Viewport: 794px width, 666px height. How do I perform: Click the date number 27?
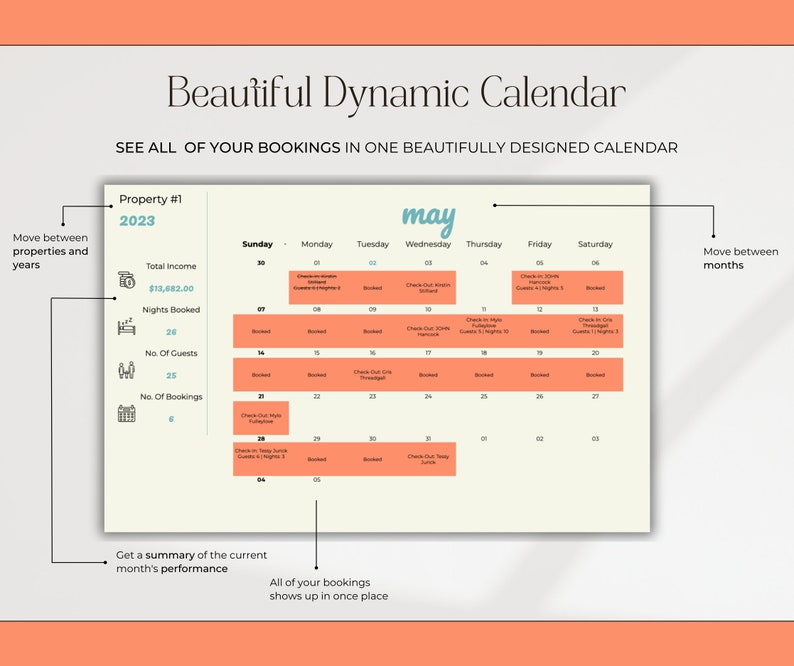[x=596, y=397]
